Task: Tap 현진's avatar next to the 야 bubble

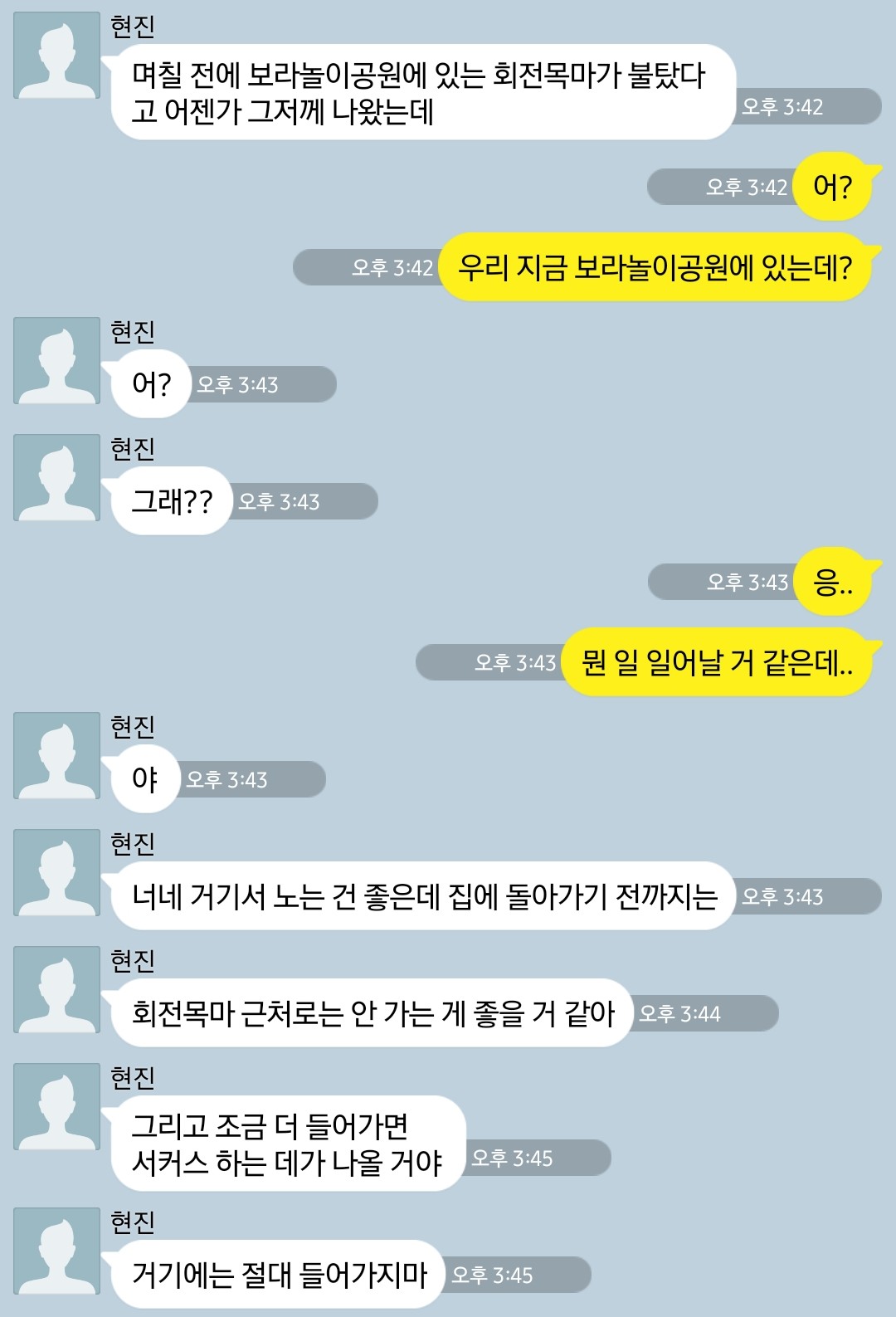Action: (x=56, y=756)
